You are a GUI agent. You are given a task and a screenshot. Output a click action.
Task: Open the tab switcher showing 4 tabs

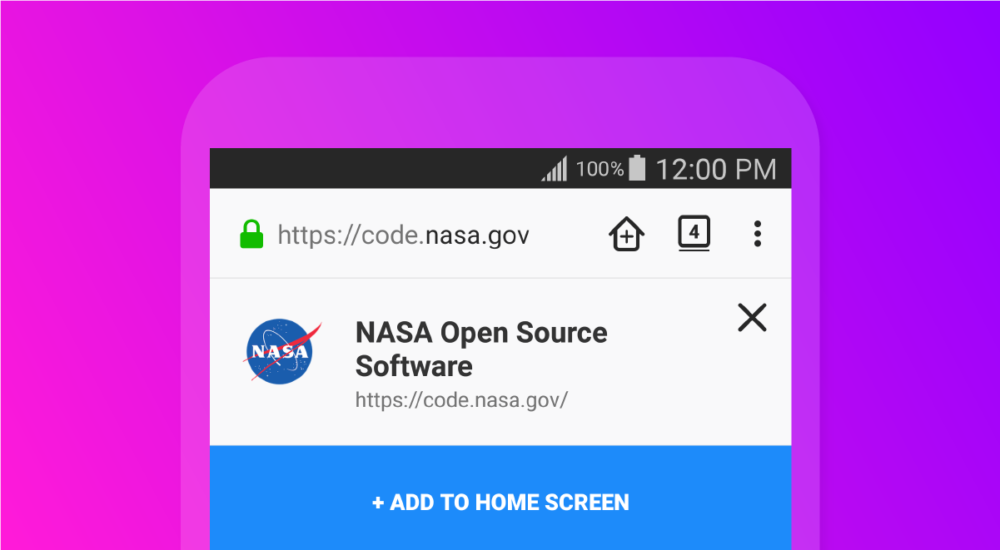694,234
